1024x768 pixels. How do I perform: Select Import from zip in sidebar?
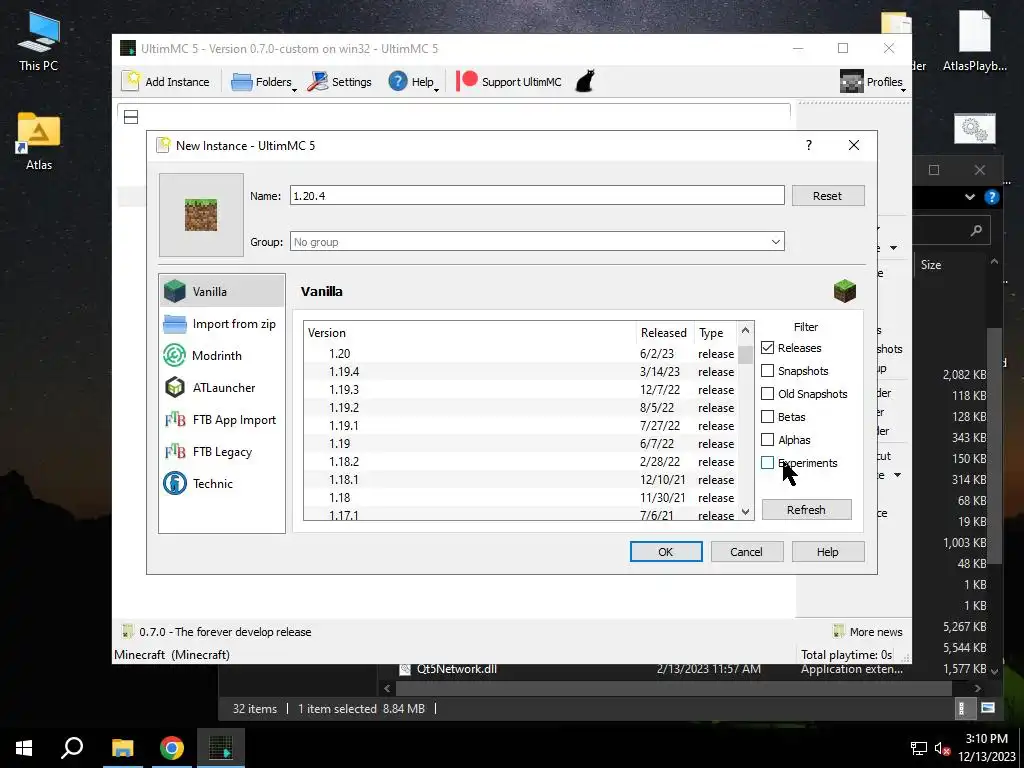click(x=221, y=323)
